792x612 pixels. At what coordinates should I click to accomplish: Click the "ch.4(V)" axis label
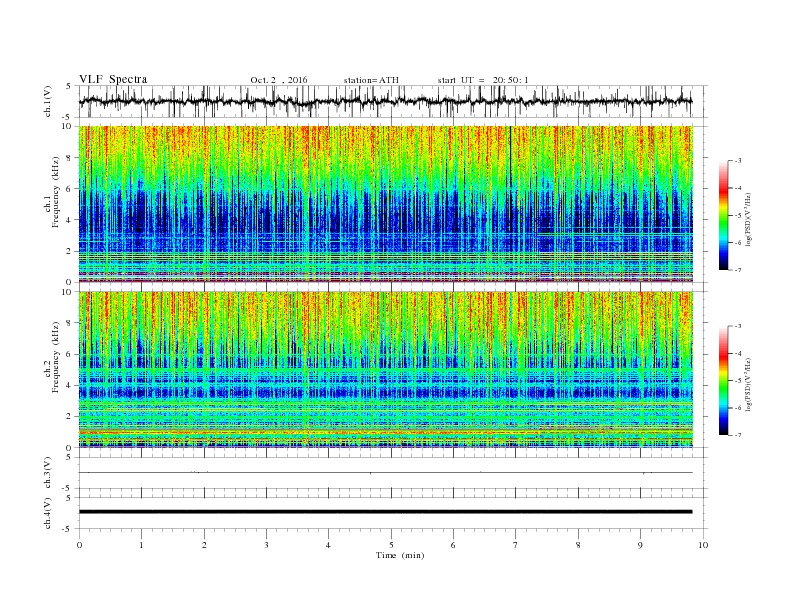[x=47, y=513]
